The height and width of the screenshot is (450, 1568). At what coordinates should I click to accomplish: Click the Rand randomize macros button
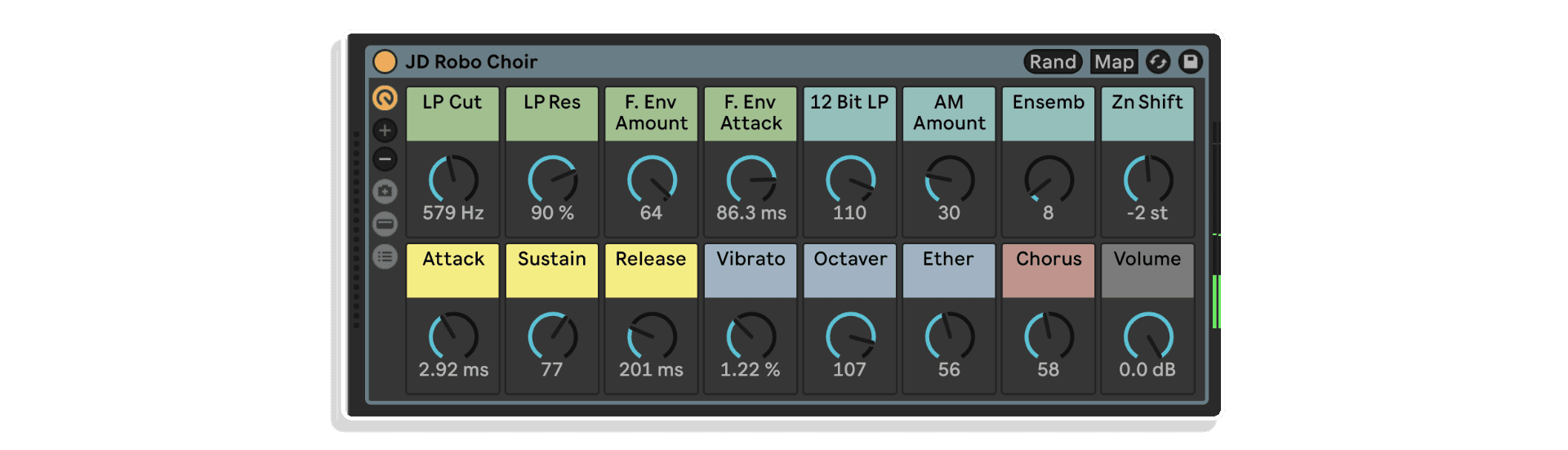click(x=1053, y=62)
